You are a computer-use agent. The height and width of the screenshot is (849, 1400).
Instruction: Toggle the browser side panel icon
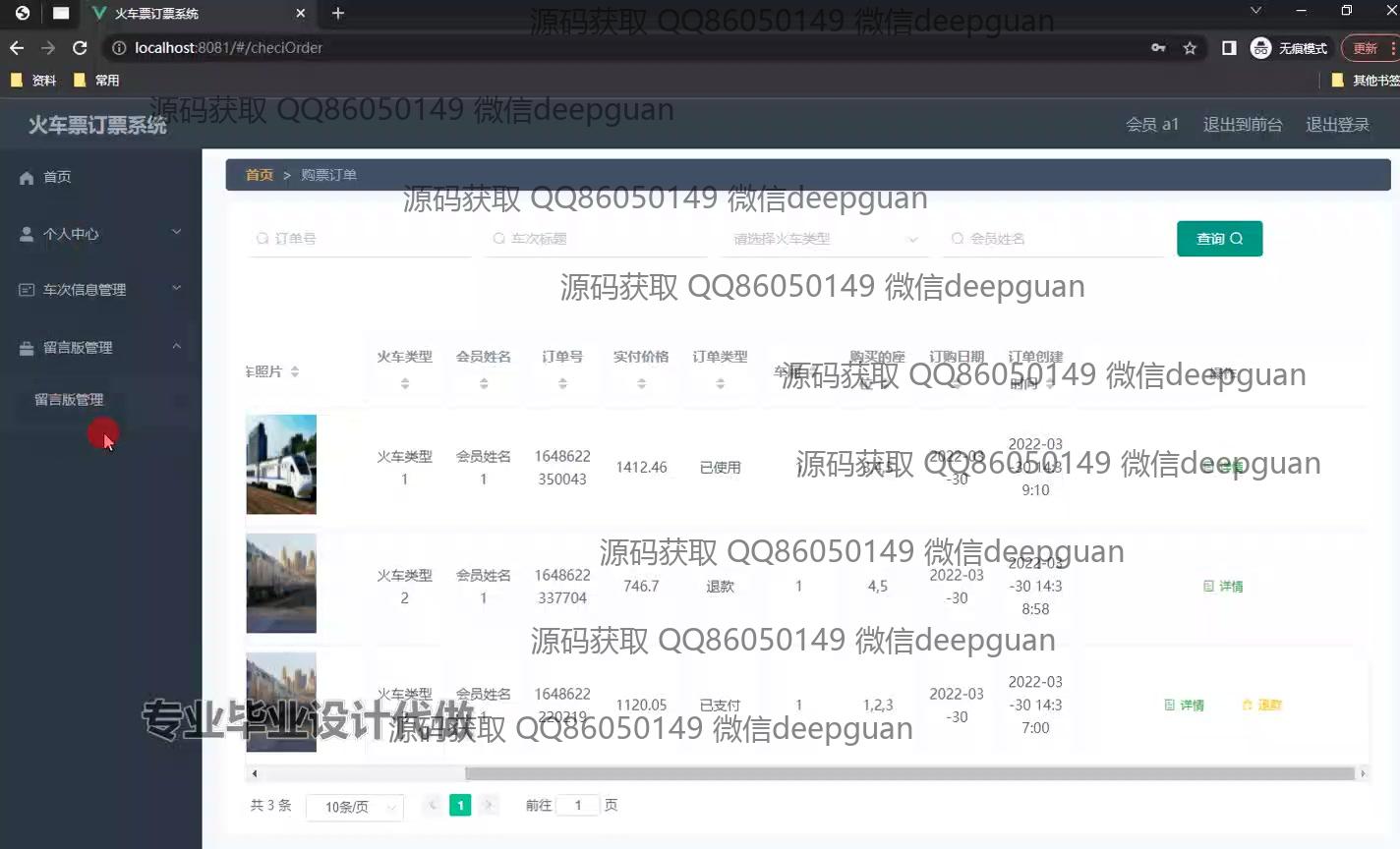[1229, 47]
